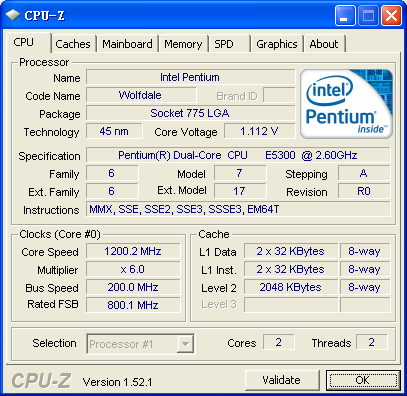407x396 pixels.
Task: Click the Validate button
Action: tap(282, 380)
